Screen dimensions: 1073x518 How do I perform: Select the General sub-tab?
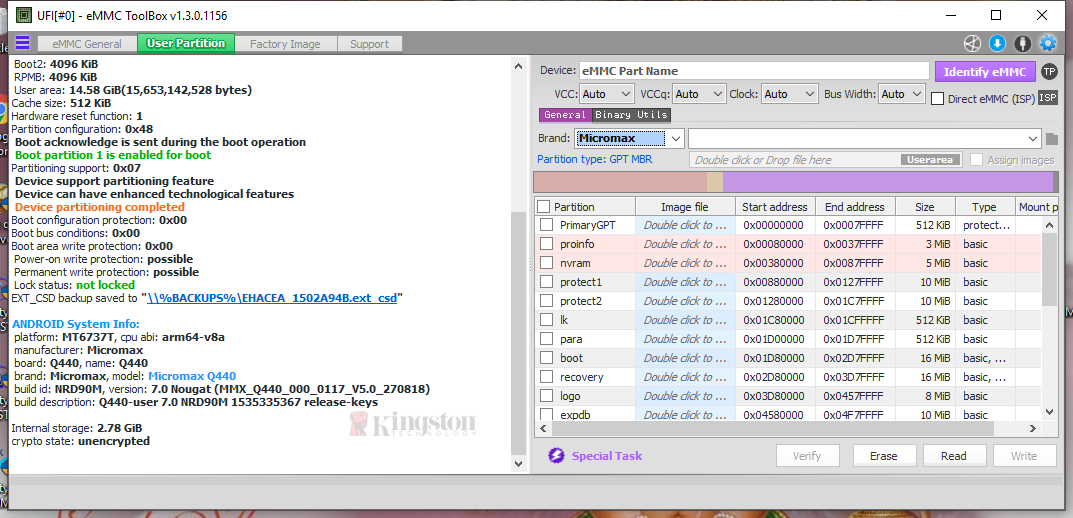(565, 115)
